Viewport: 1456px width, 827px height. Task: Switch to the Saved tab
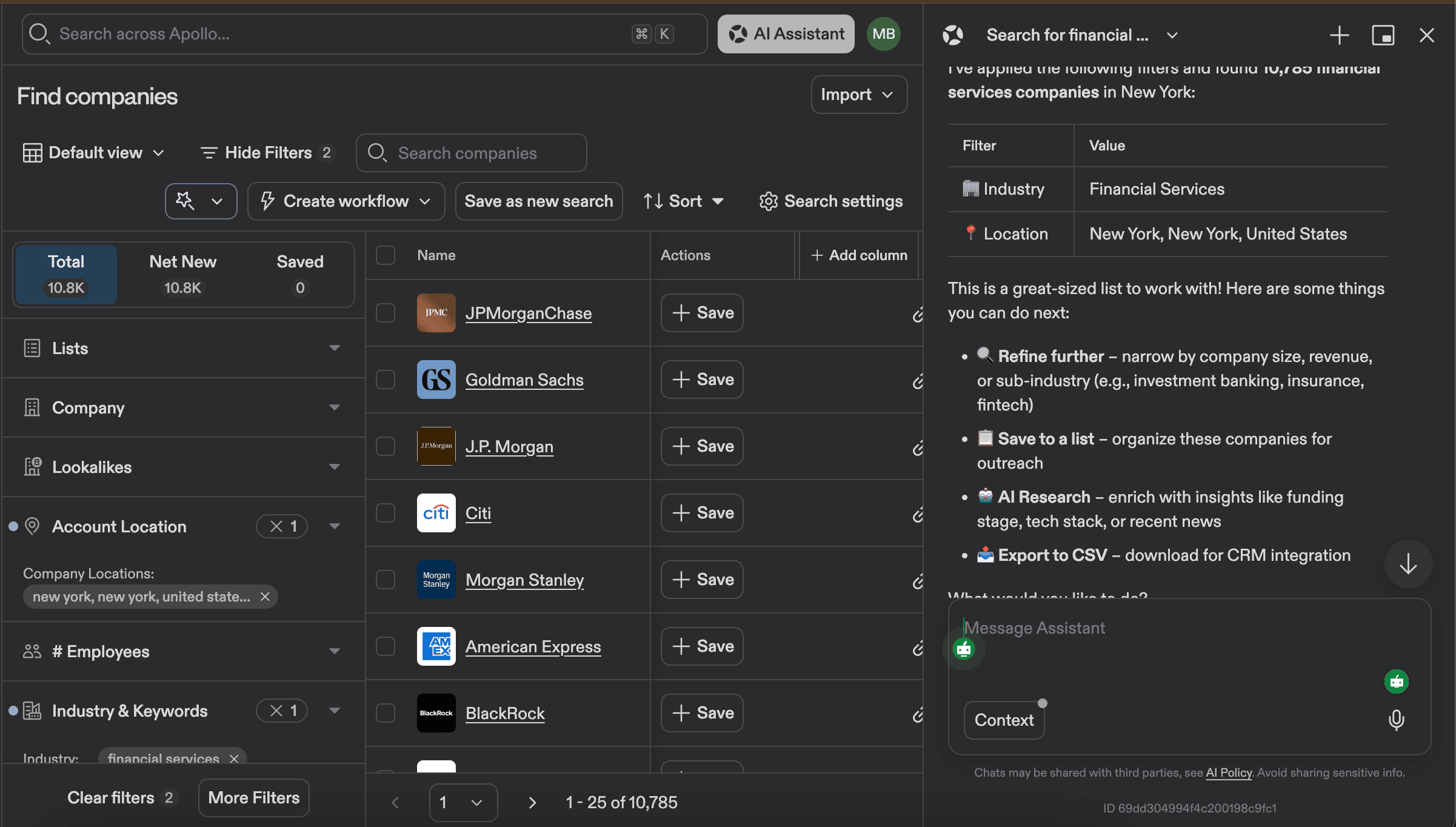[299, 274]
